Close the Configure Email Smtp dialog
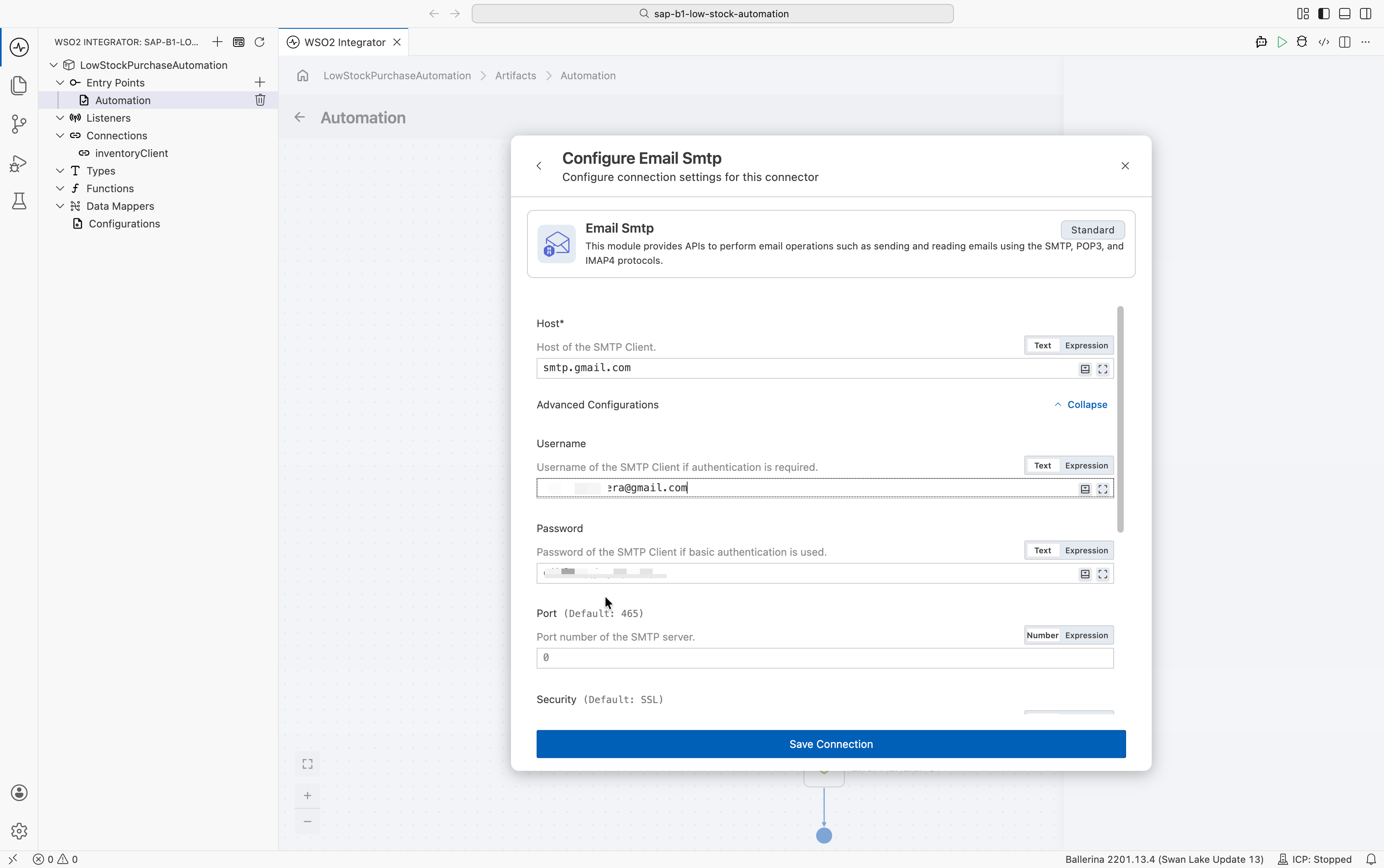The width and height of the screenshot is (1384, 868). 1125,166
